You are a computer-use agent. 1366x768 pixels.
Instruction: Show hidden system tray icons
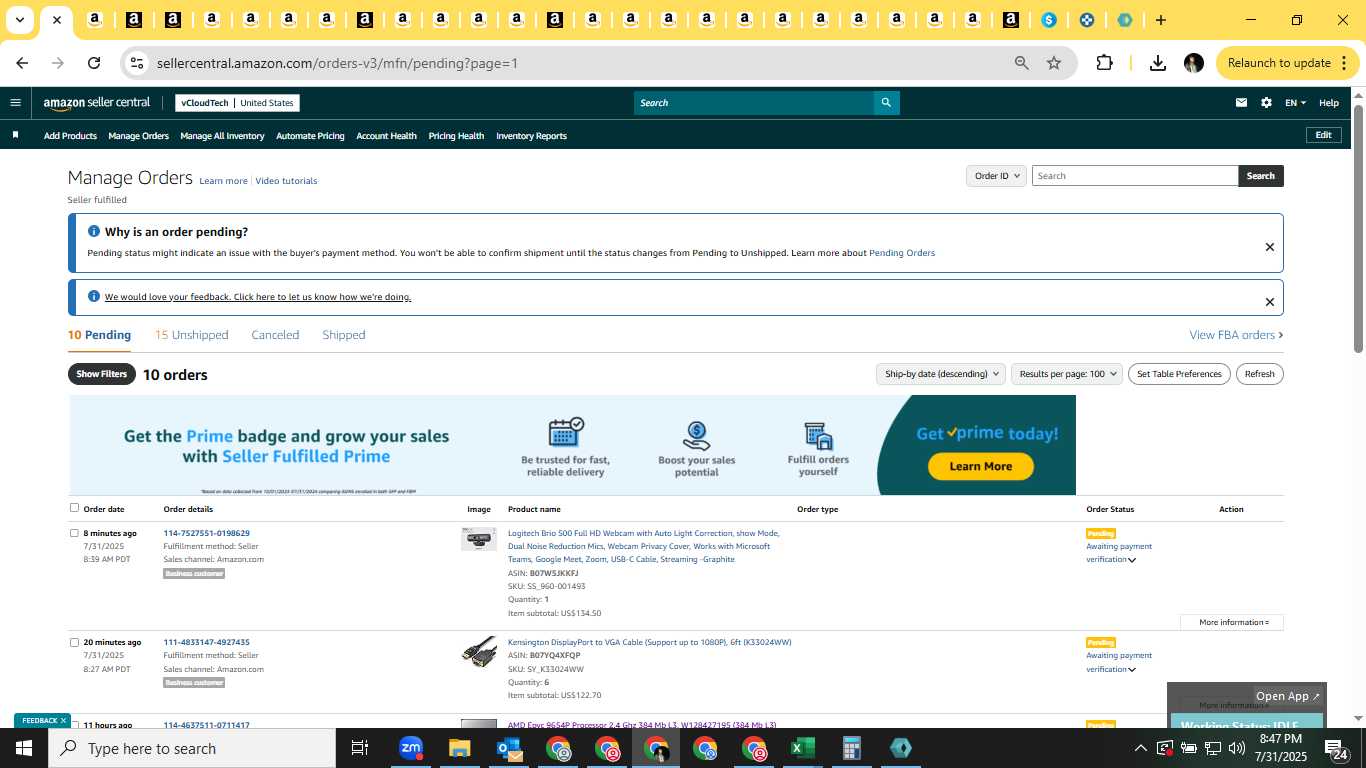pos(1140,748)
